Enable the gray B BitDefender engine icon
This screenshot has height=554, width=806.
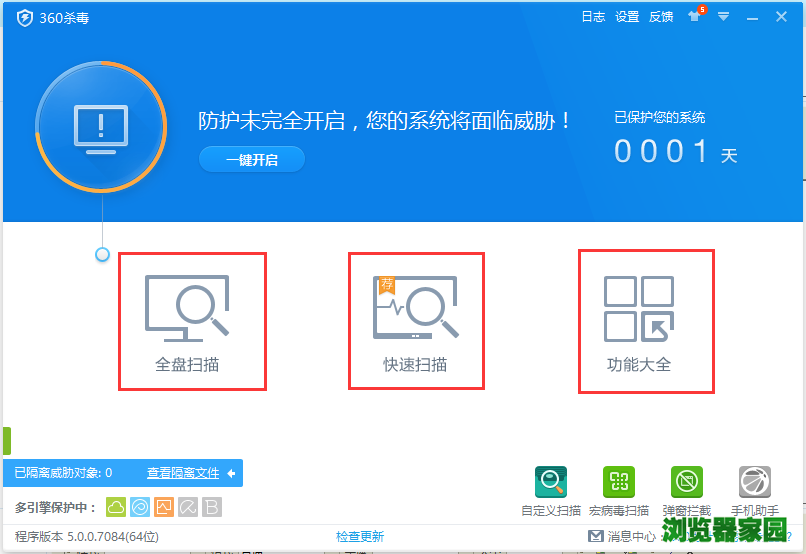point(212,507)
